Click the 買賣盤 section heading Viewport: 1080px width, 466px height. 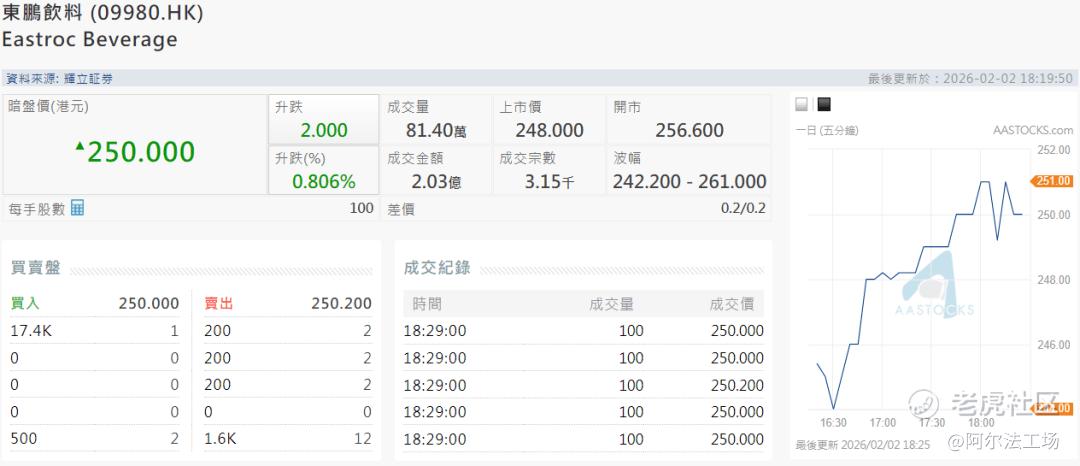coord(36,268)
